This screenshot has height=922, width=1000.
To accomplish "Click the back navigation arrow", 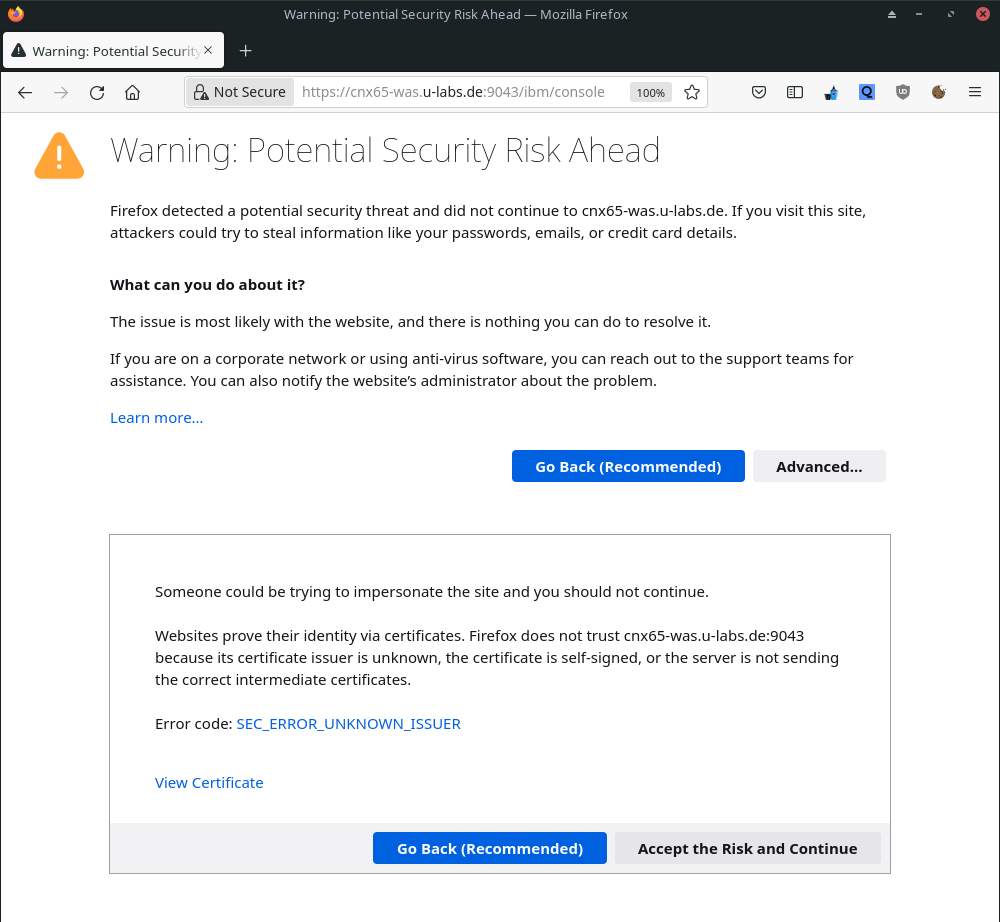I will point(25,92).
